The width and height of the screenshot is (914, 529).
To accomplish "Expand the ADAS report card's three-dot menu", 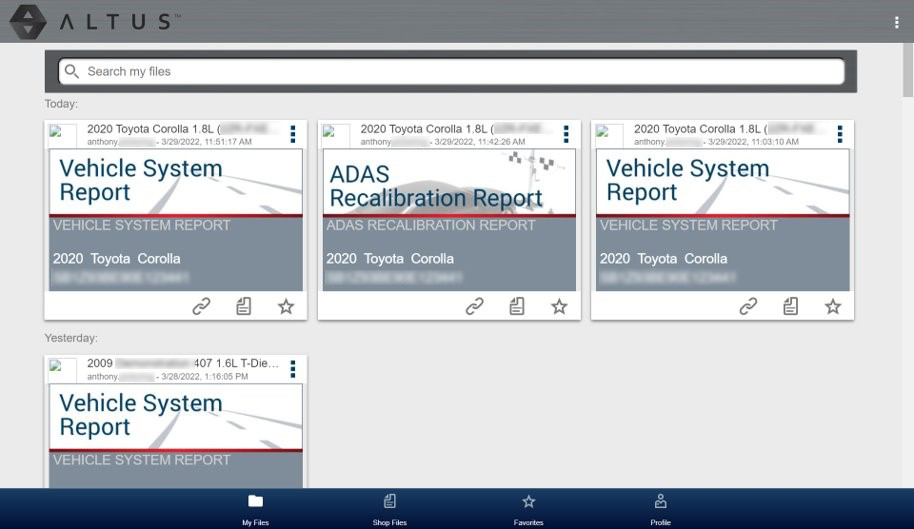I will click(x=566, y=134).
